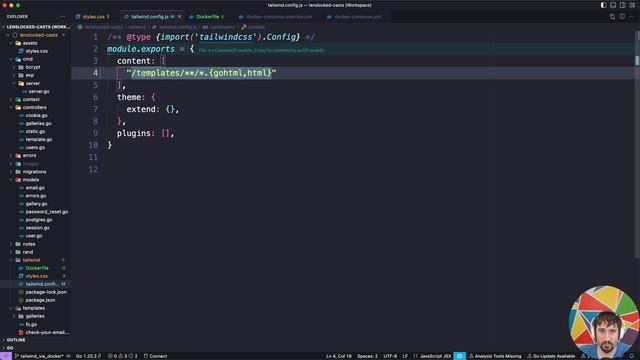This screenshot has width=640, height=360.
Task: Open Explorer views and more actions
Action: (x=62, y=17)
